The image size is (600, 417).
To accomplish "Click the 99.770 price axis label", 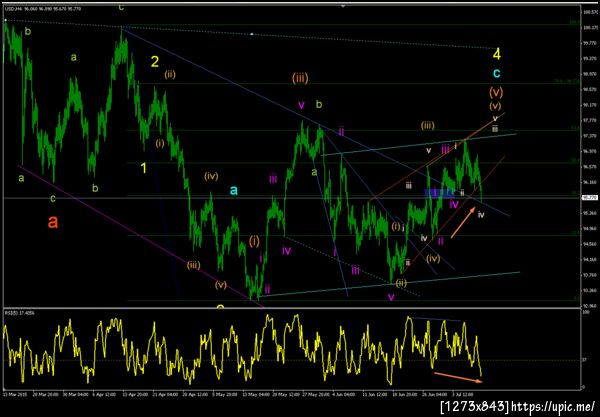I will pyautogui.click(x=589, y=43).
